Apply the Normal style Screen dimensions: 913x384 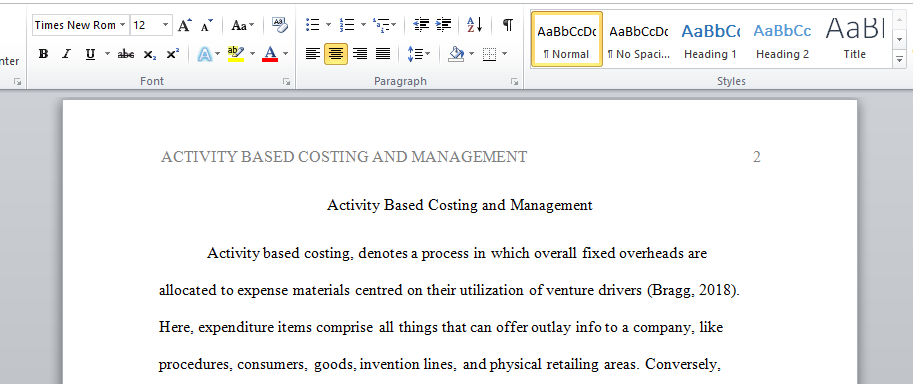click(567, 39)
